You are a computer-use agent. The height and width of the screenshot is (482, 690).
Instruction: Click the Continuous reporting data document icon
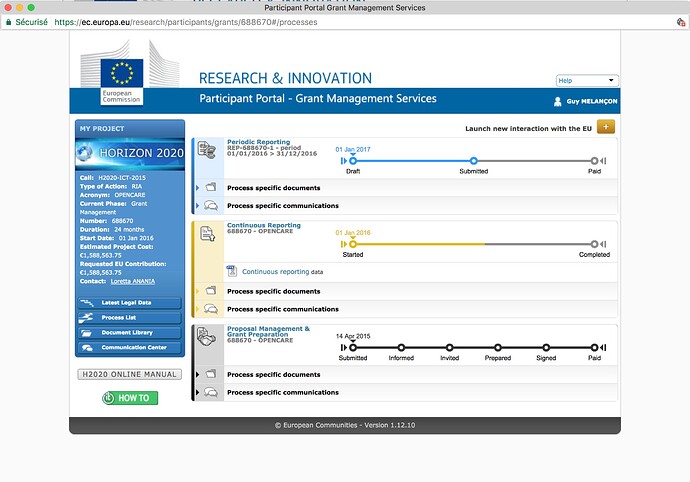click(x=231, y=271)
